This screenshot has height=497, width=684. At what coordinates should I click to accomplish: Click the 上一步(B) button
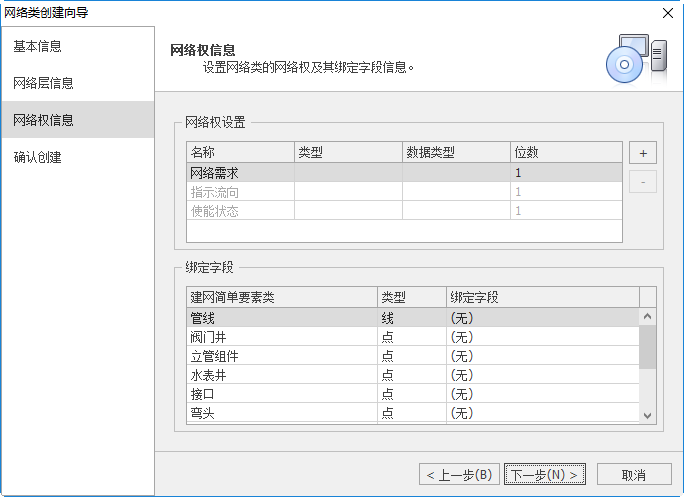[458, 474]
